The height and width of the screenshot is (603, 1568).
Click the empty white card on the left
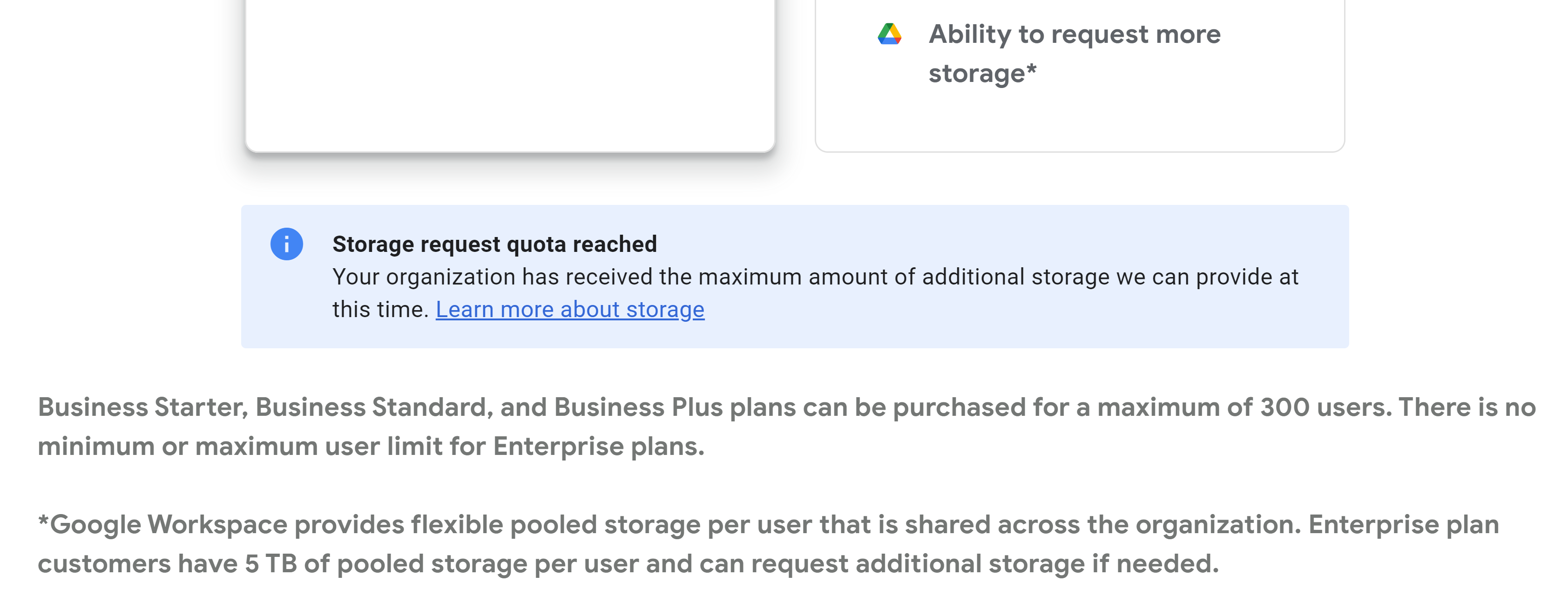[x=510, y=75]
